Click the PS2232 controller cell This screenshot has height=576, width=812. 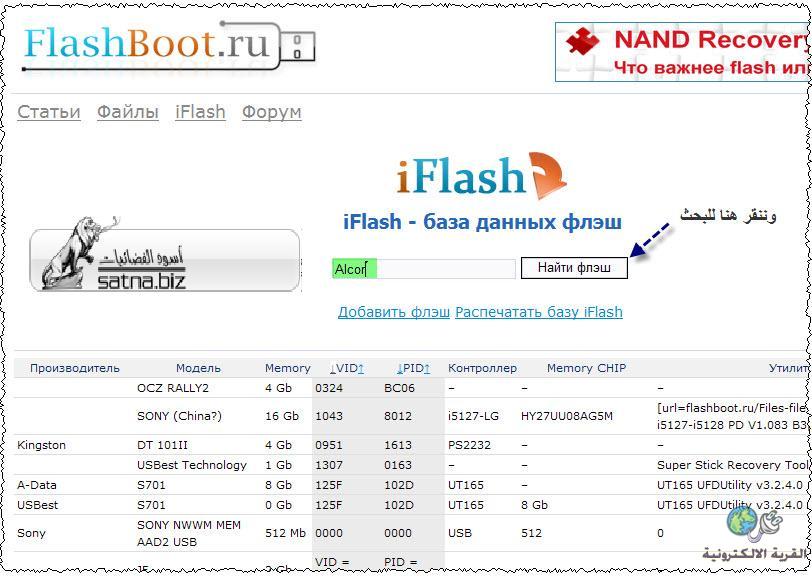tap(469, 445)
